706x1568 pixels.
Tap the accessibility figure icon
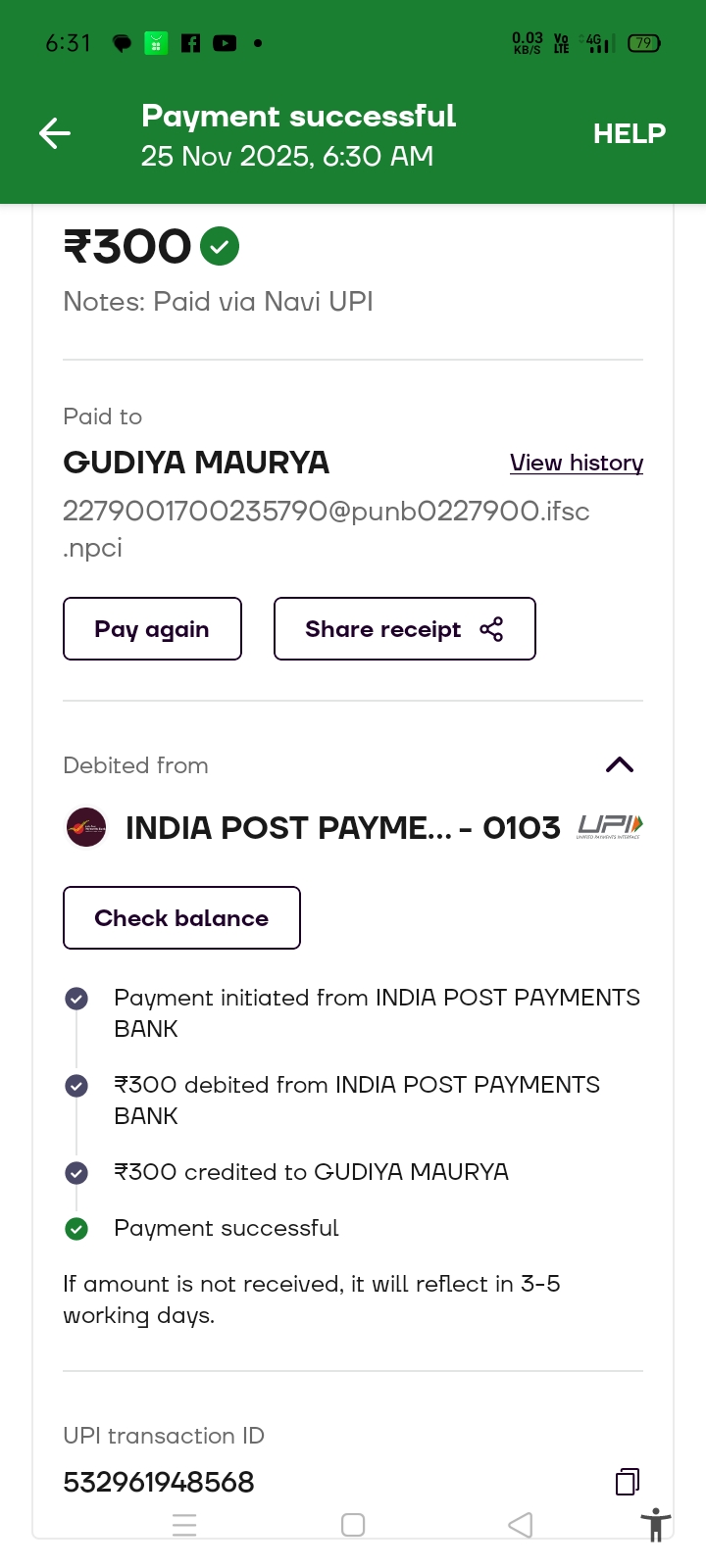[655, 1526]
